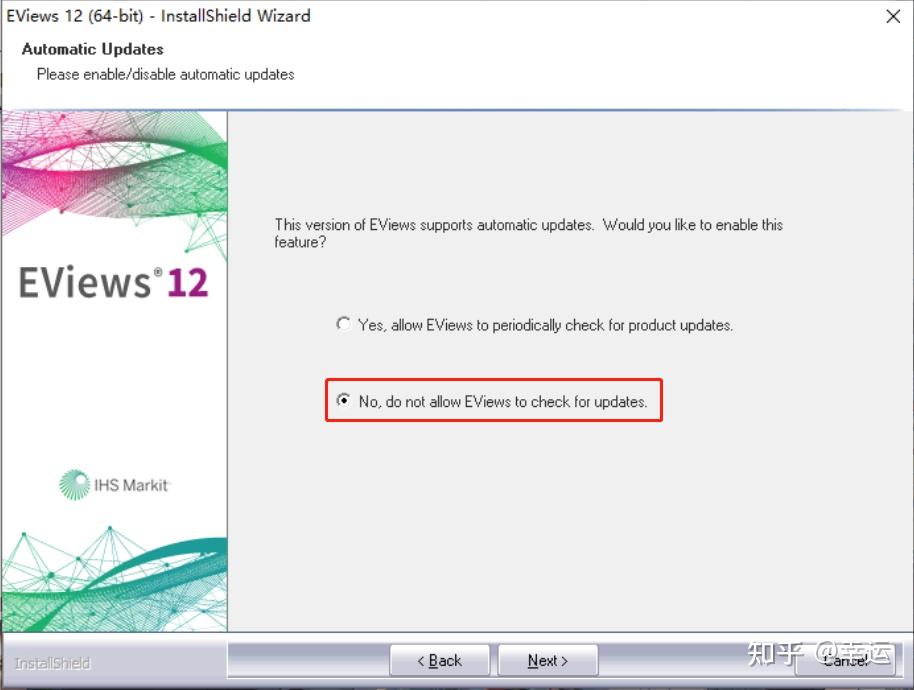Click the IHS Markit green sunburst icon

pyautogui.click(x=74, y=484)
